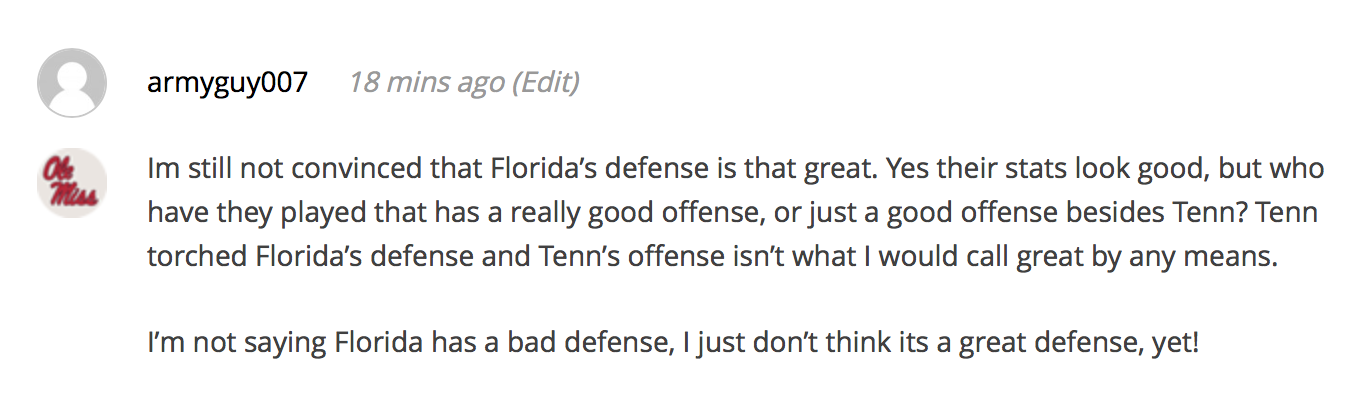Image resolution: width=1372 pixels, height=416 pixels.
Task: Click 'Im' at the comment's start
Action: coord(160,169)
